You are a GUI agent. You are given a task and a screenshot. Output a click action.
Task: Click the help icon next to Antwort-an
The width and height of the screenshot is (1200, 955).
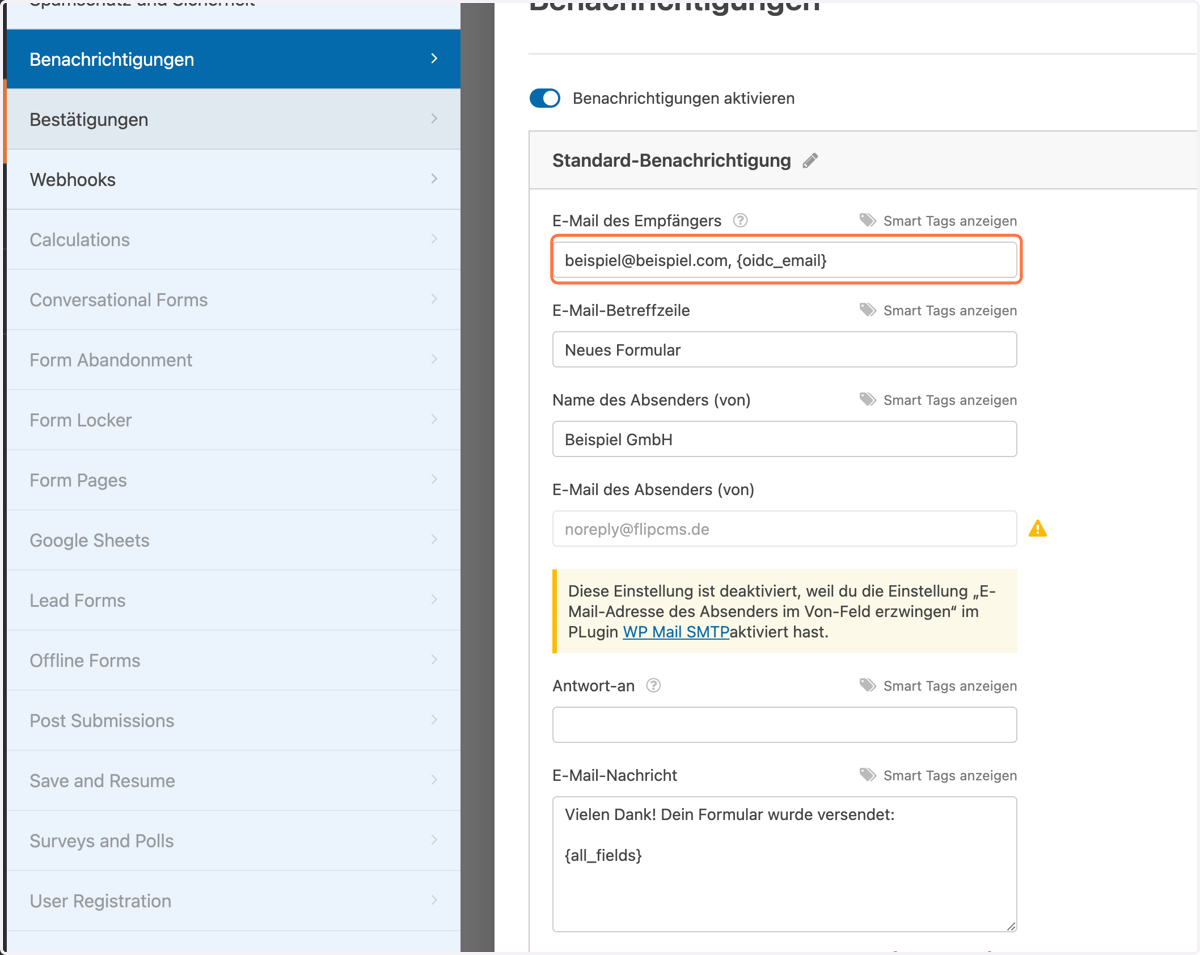pyautogui.click(x=654, y=686)
